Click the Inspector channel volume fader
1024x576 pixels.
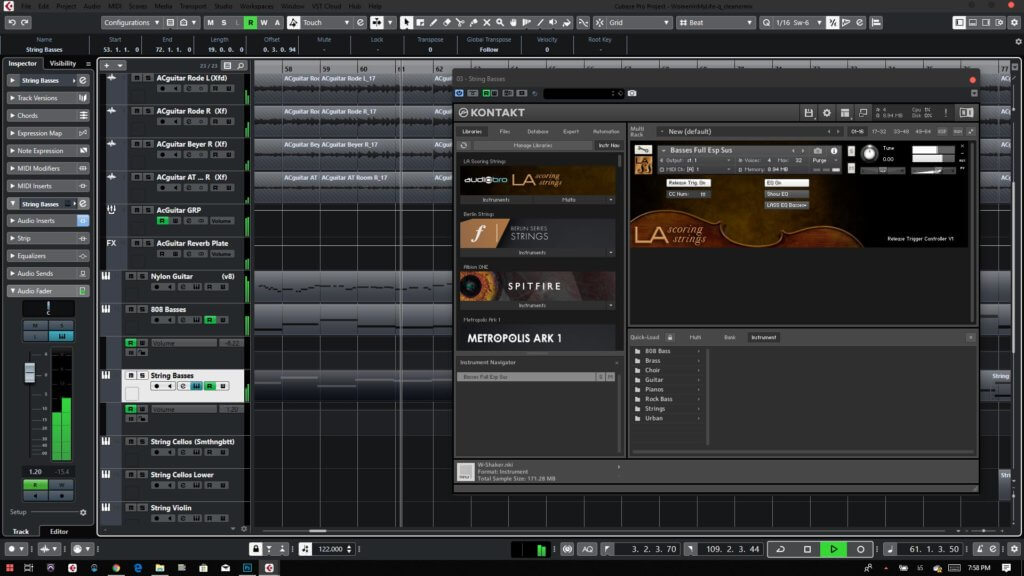pos(30,371)
